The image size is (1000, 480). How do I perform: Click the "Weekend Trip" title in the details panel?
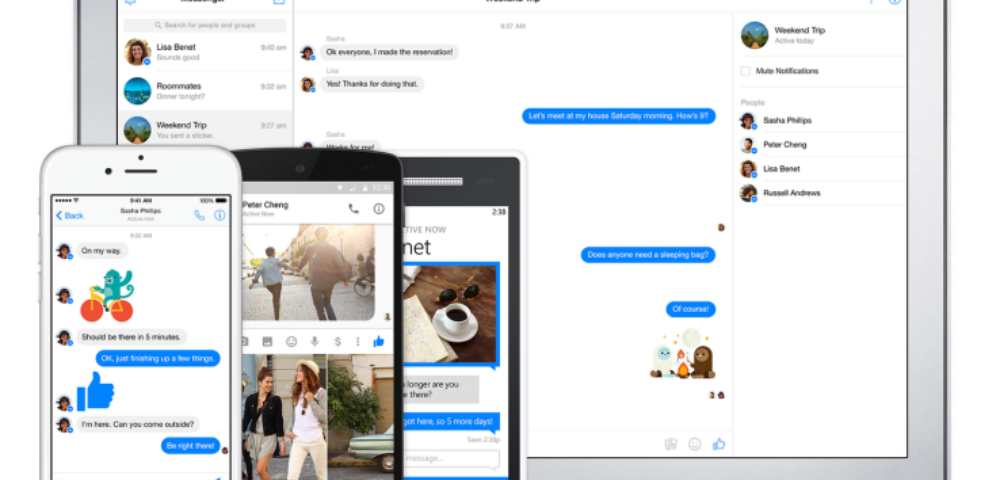coord(800,30)
